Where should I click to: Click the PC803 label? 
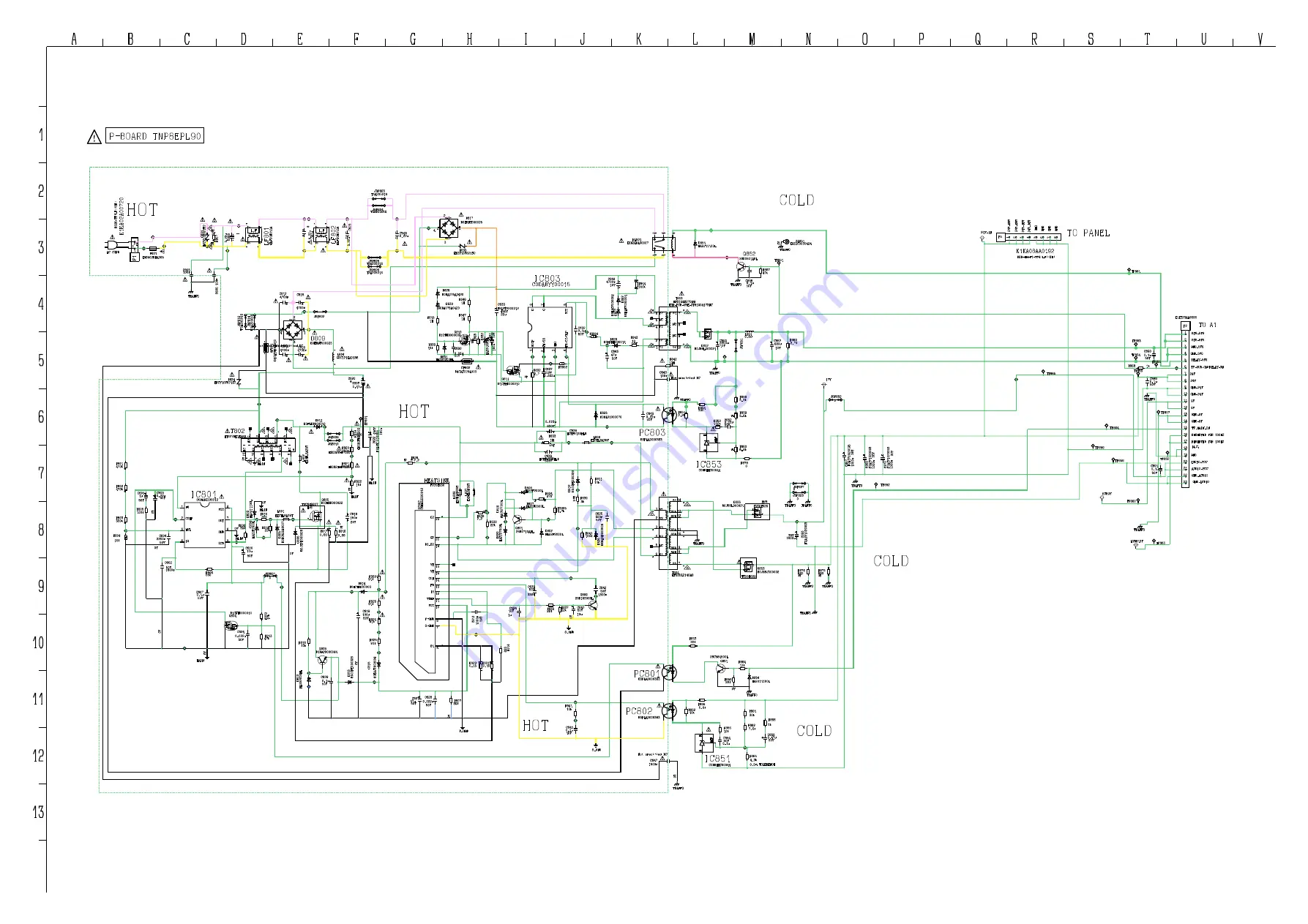tap(652, 433)
